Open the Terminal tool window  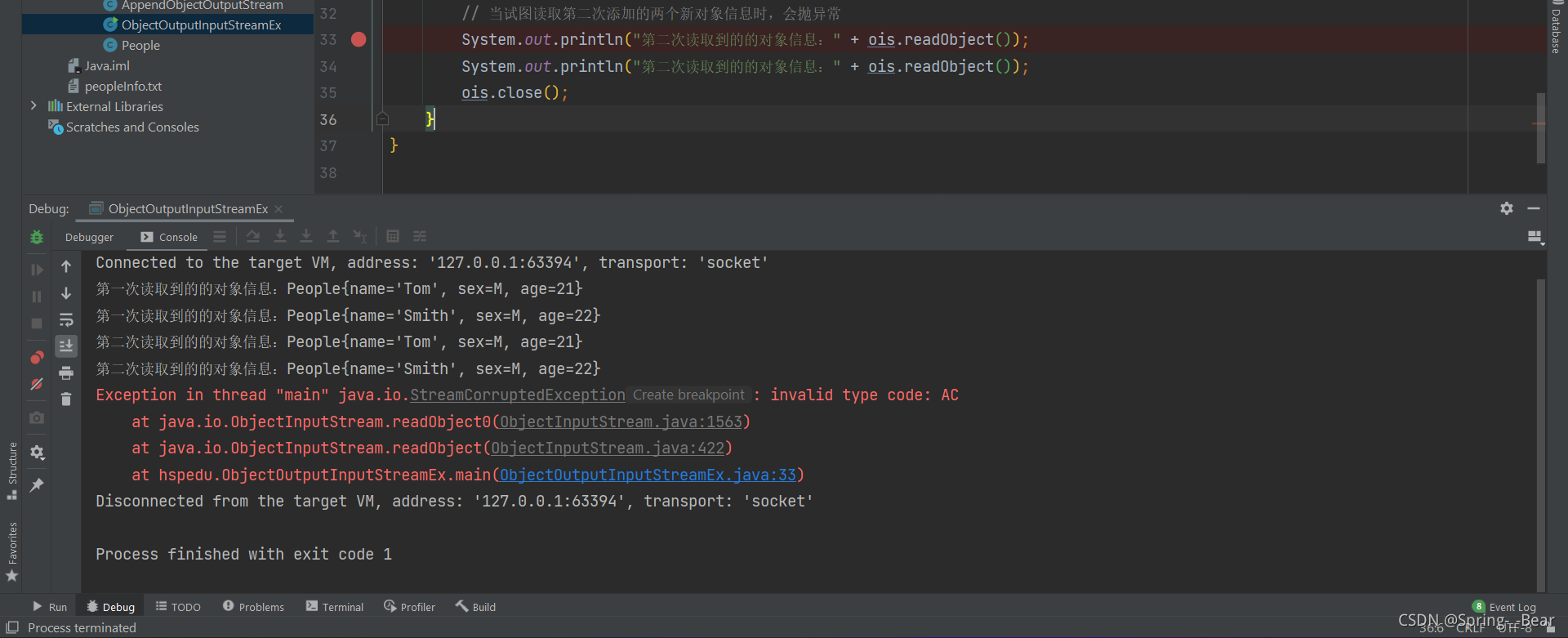335,607
